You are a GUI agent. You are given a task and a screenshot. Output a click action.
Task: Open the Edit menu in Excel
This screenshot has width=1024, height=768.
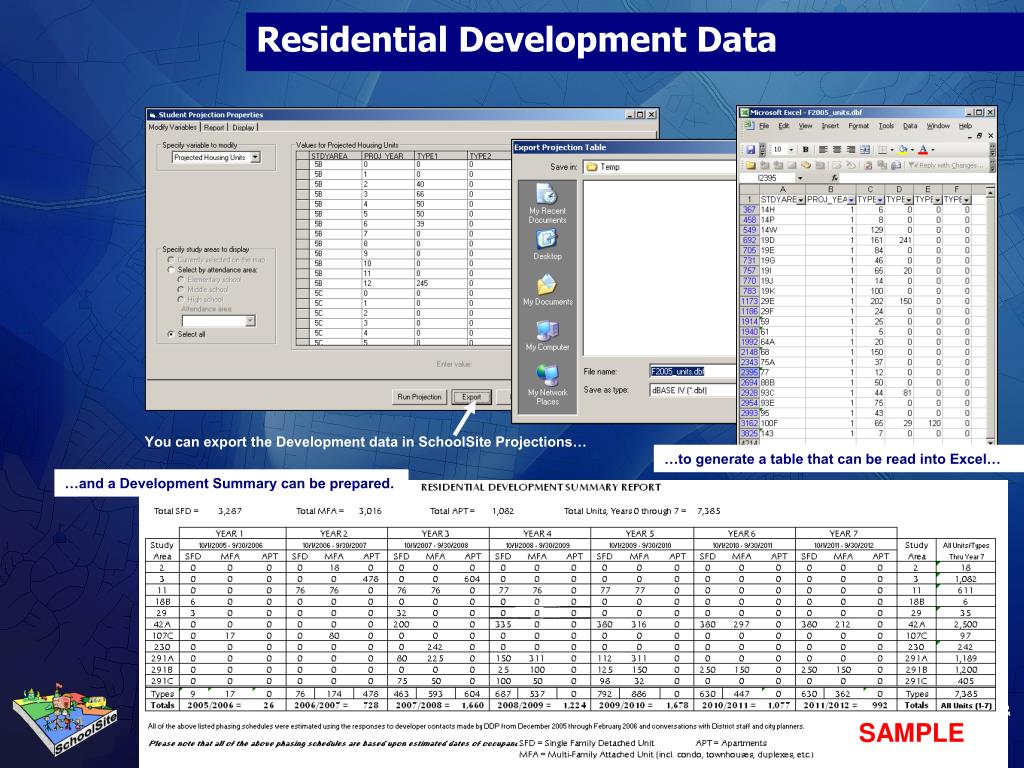point(784,125)
